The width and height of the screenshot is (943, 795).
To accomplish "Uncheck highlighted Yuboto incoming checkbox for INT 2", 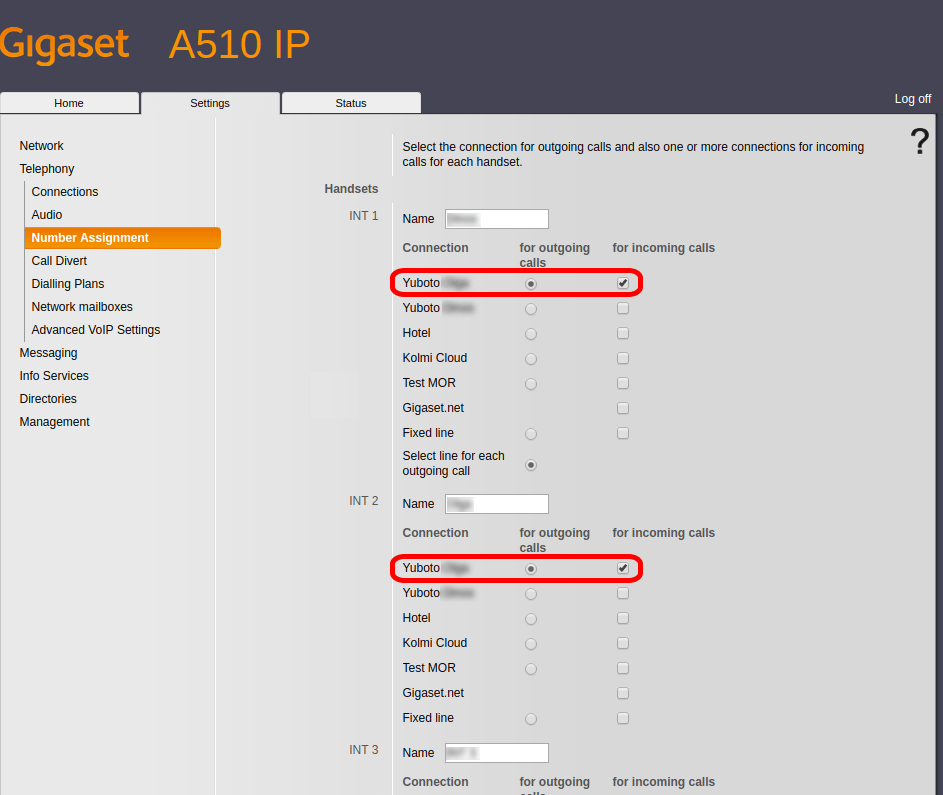I will [x=622, y=568].
